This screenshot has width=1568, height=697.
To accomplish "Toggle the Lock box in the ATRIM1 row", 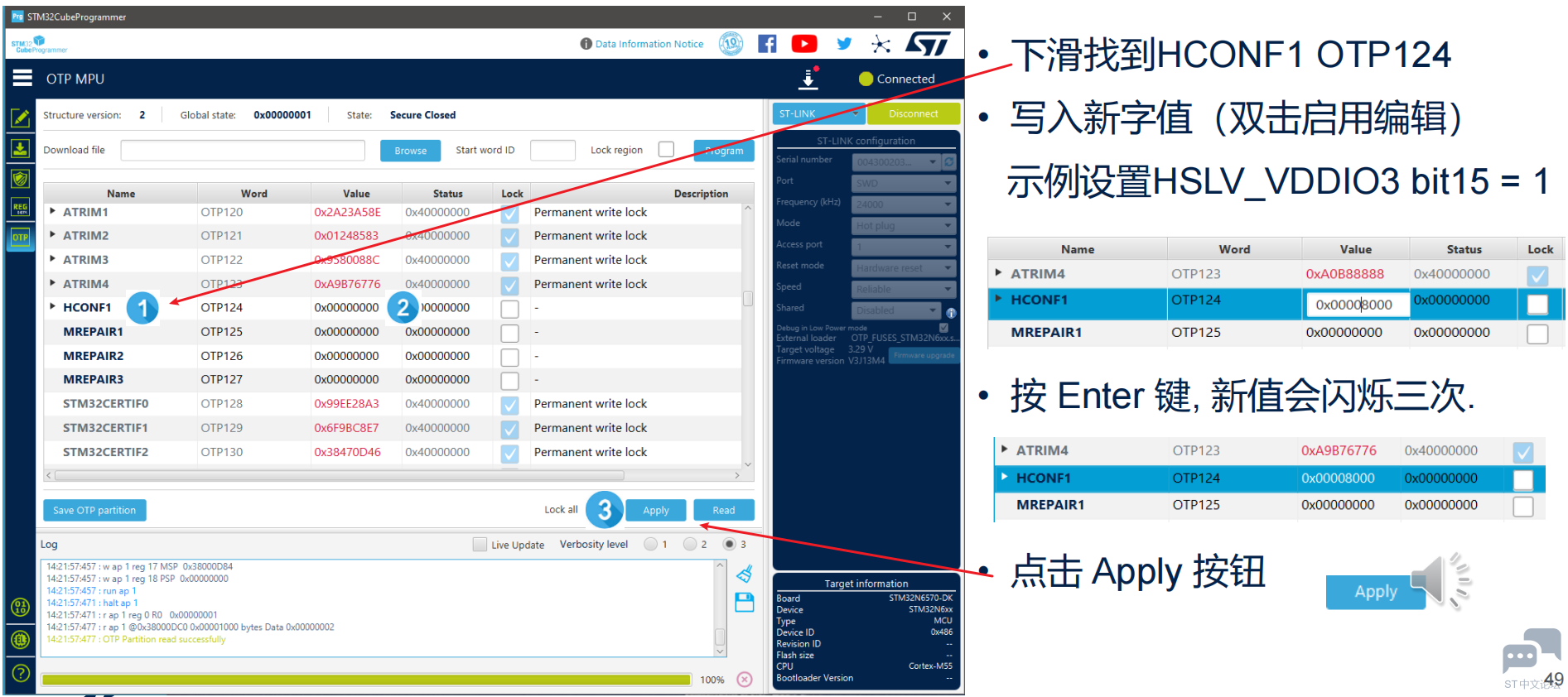I will click(510, 214).
